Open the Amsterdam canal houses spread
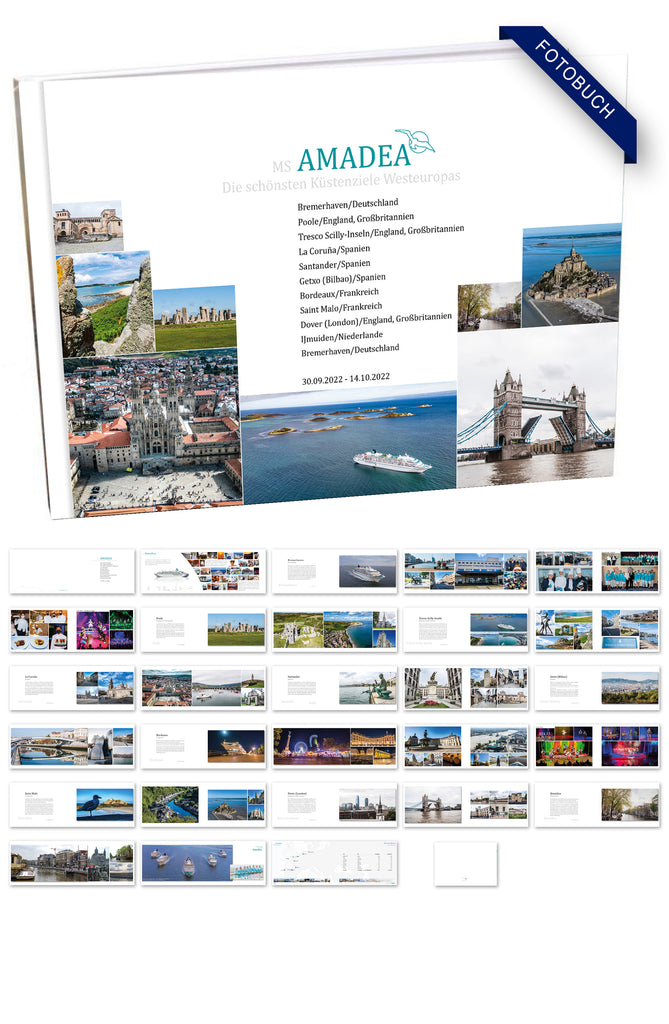The height and width of the screenshot is (1024, 669). coord(73,863)
